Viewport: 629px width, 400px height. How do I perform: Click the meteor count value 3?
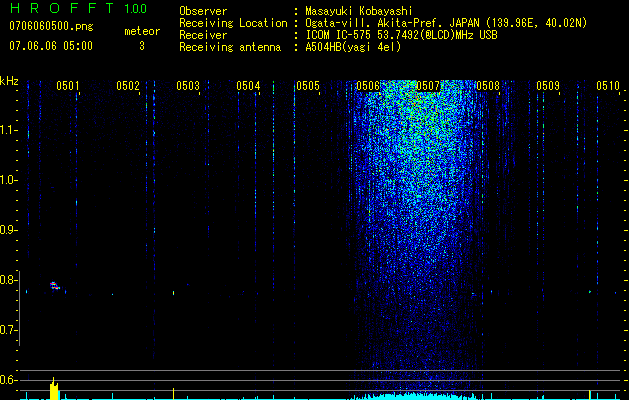tap(142, 46)
